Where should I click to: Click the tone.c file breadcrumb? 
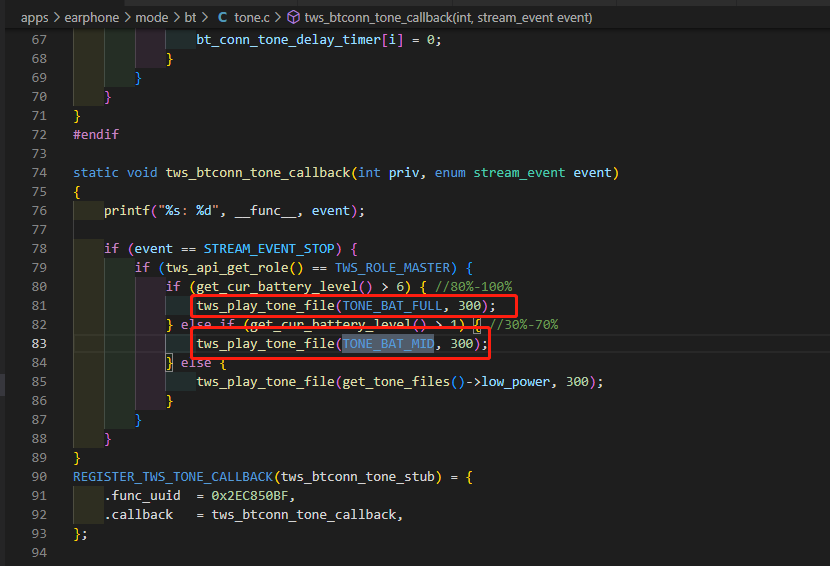pos(251,18)
